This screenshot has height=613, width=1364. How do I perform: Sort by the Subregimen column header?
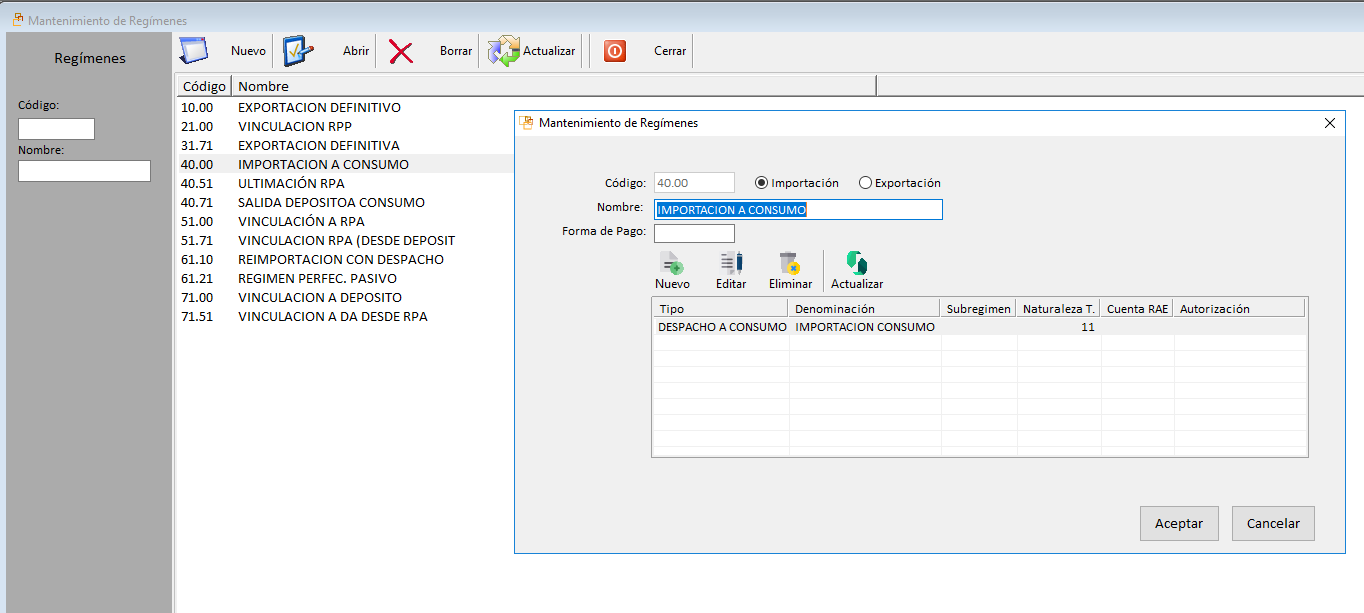[x=978, y=309]
